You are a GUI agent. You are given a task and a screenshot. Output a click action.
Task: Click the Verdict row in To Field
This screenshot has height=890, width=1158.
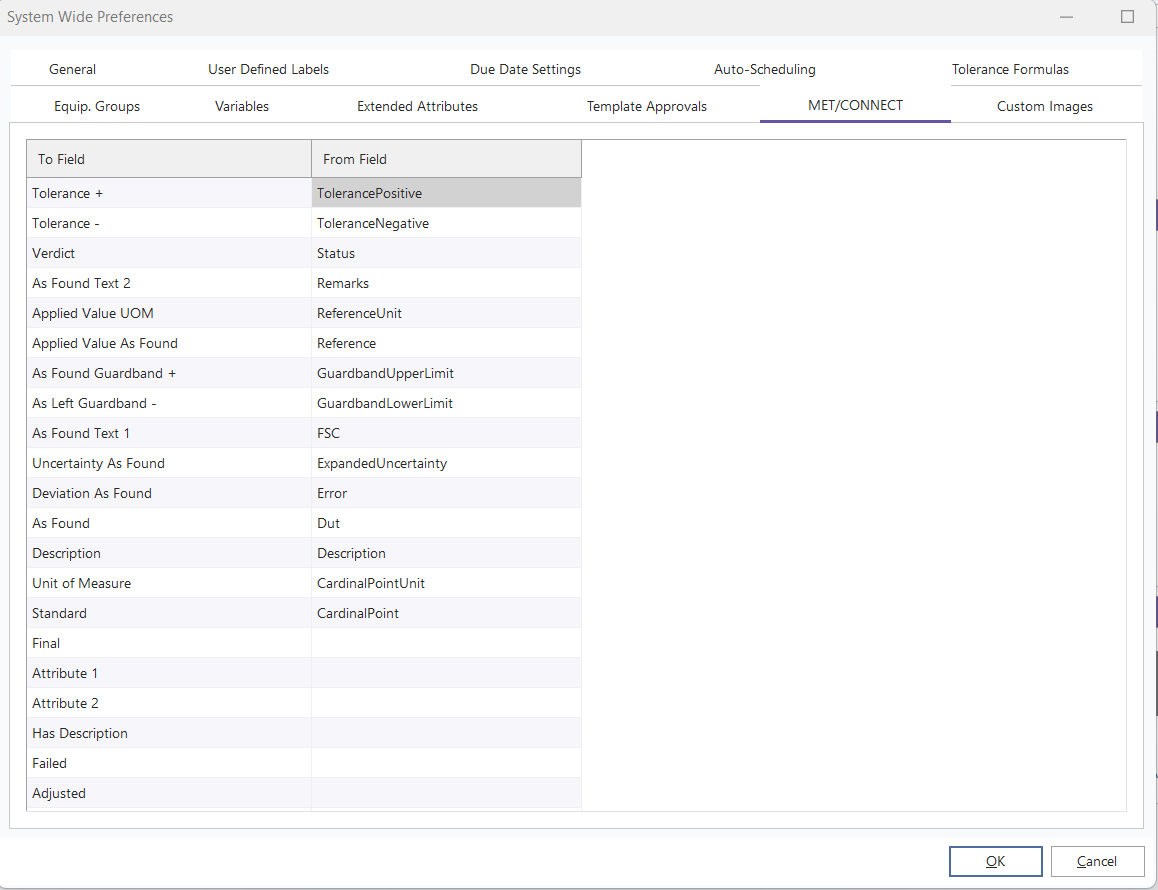[169, 253]
